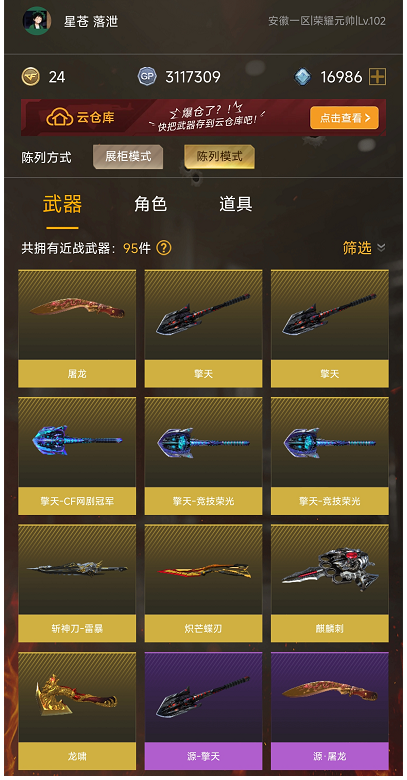The height and width of the screenshot is (780, 407).
Task: Expand the 筛选 filter dropdown
Action: pyautogui.click(x=364, y=248)
